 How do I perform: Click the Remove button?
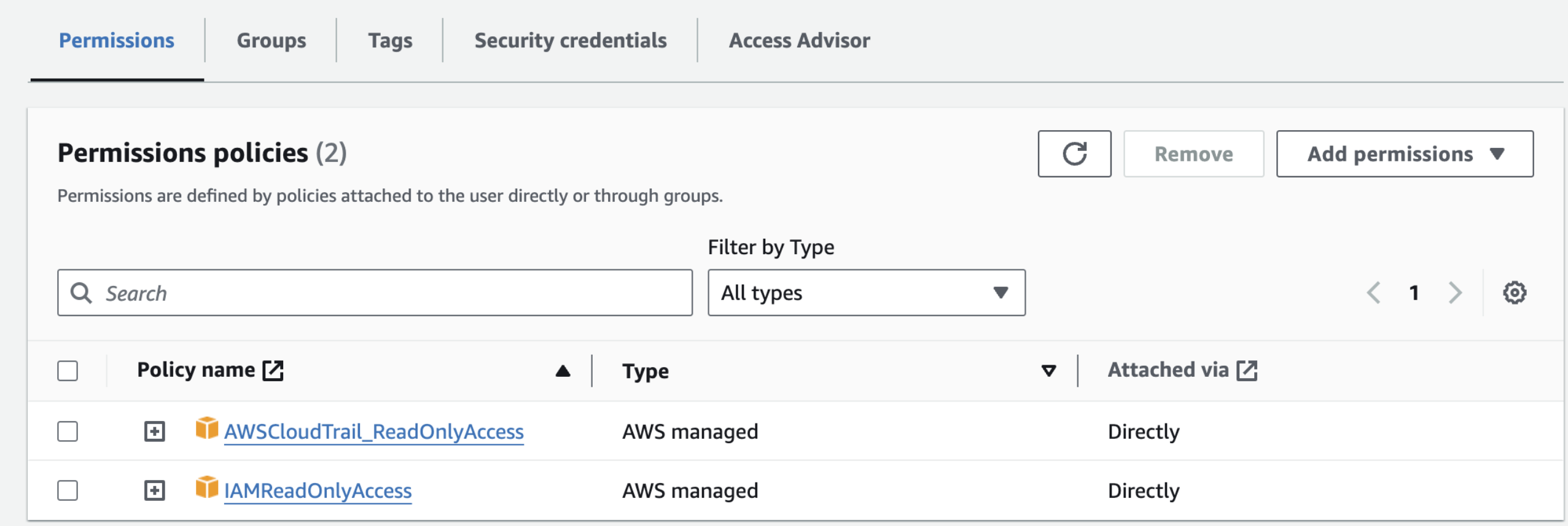click(1193, 153)
